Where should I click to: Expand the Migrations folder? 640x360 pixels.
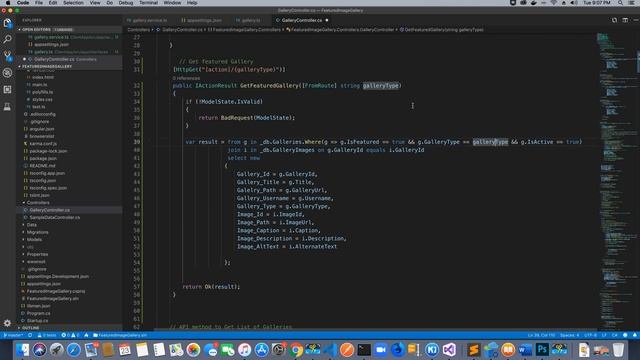pos(37,232)
